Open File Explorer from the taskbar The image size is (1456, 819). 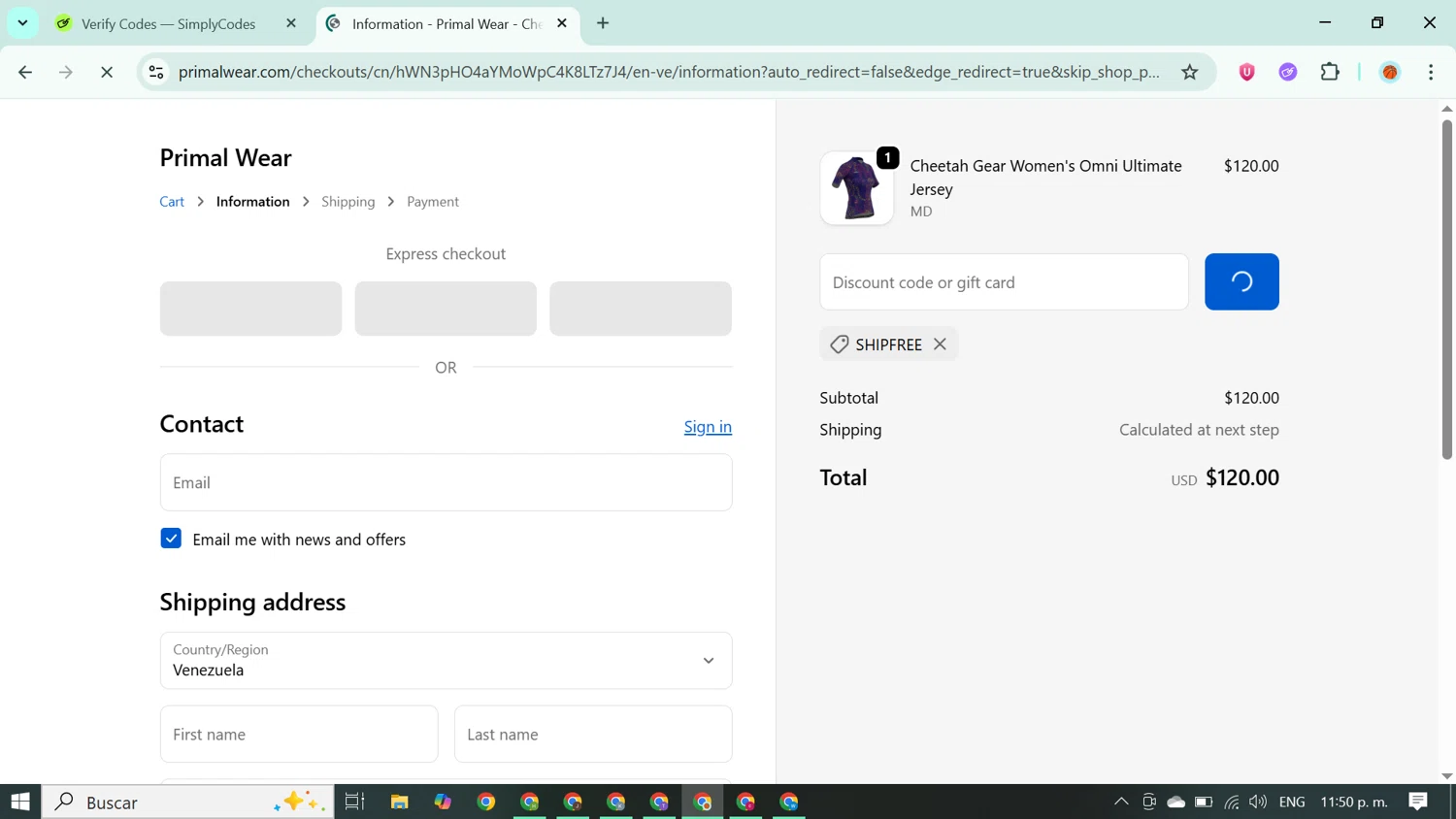click(399, 802)
